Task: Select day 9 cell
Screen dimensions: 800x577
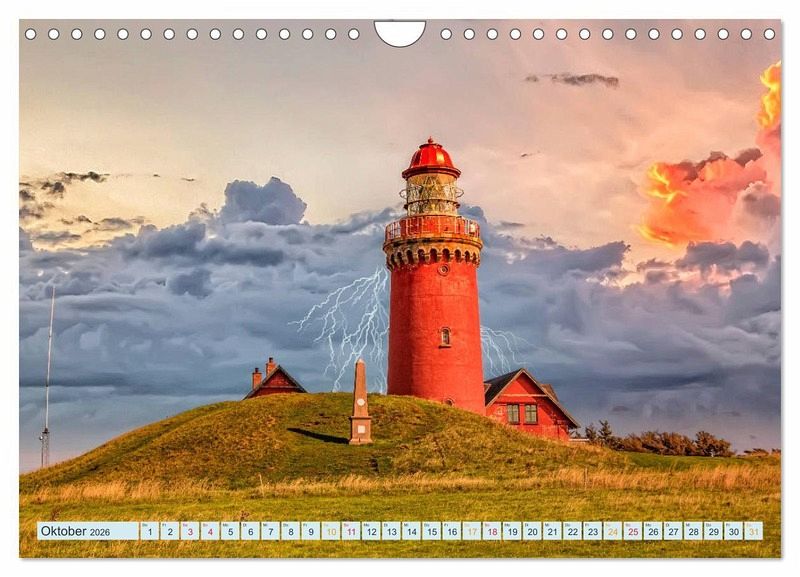Action: 311,531
